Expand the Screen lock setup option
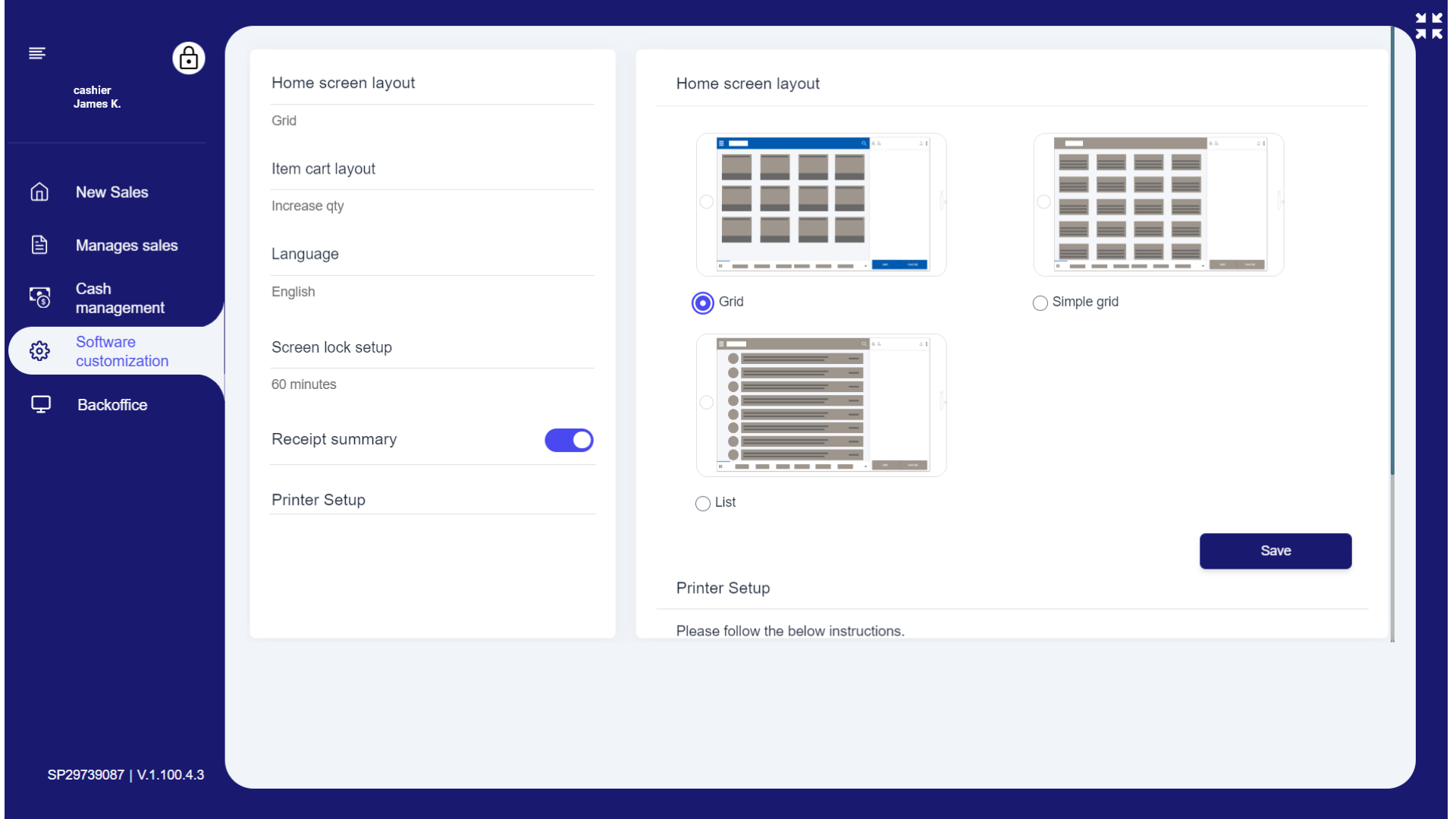 [x=331, y=347]
